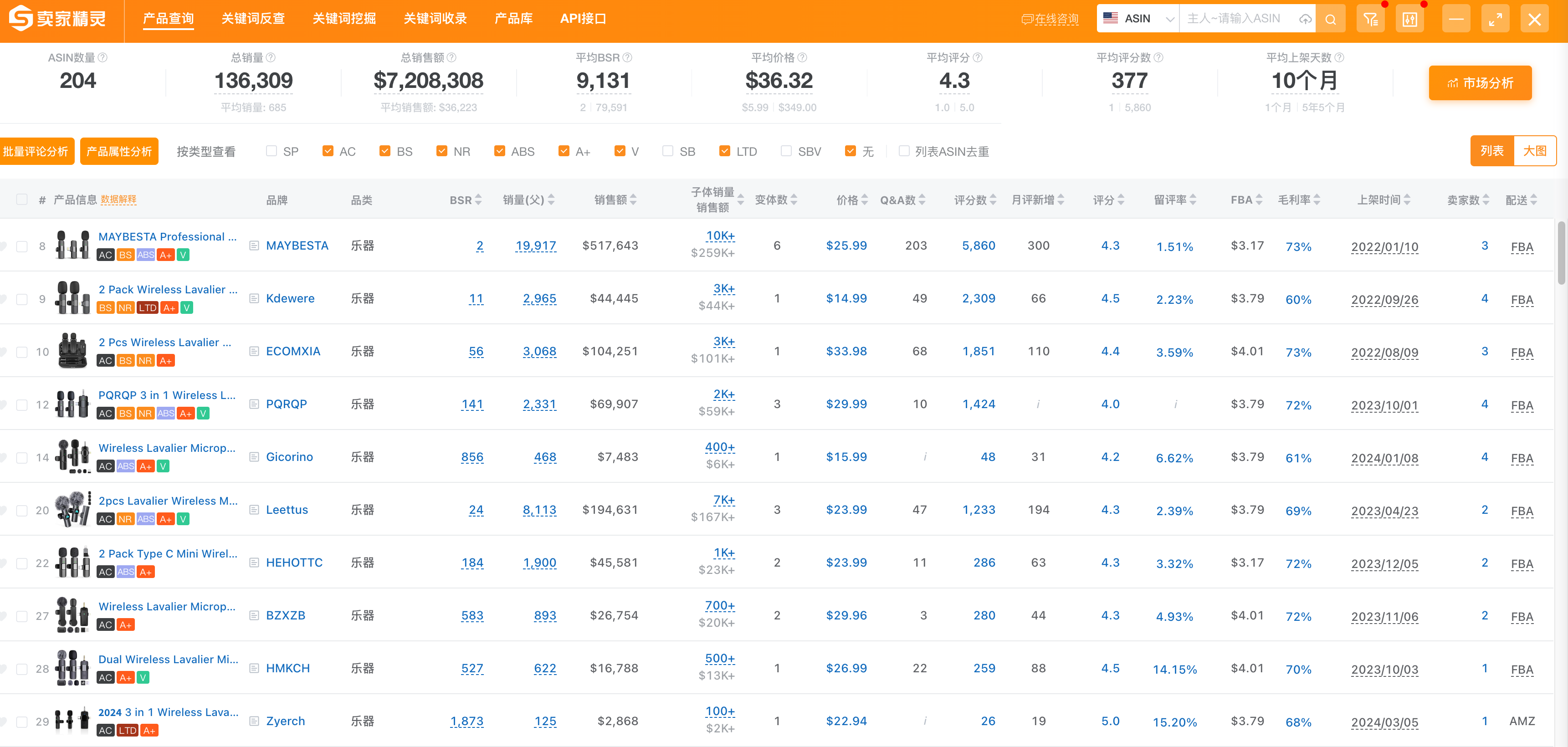Sort by Q&A数 column arrows
The image size is (1568, 747).
(922, 200)
